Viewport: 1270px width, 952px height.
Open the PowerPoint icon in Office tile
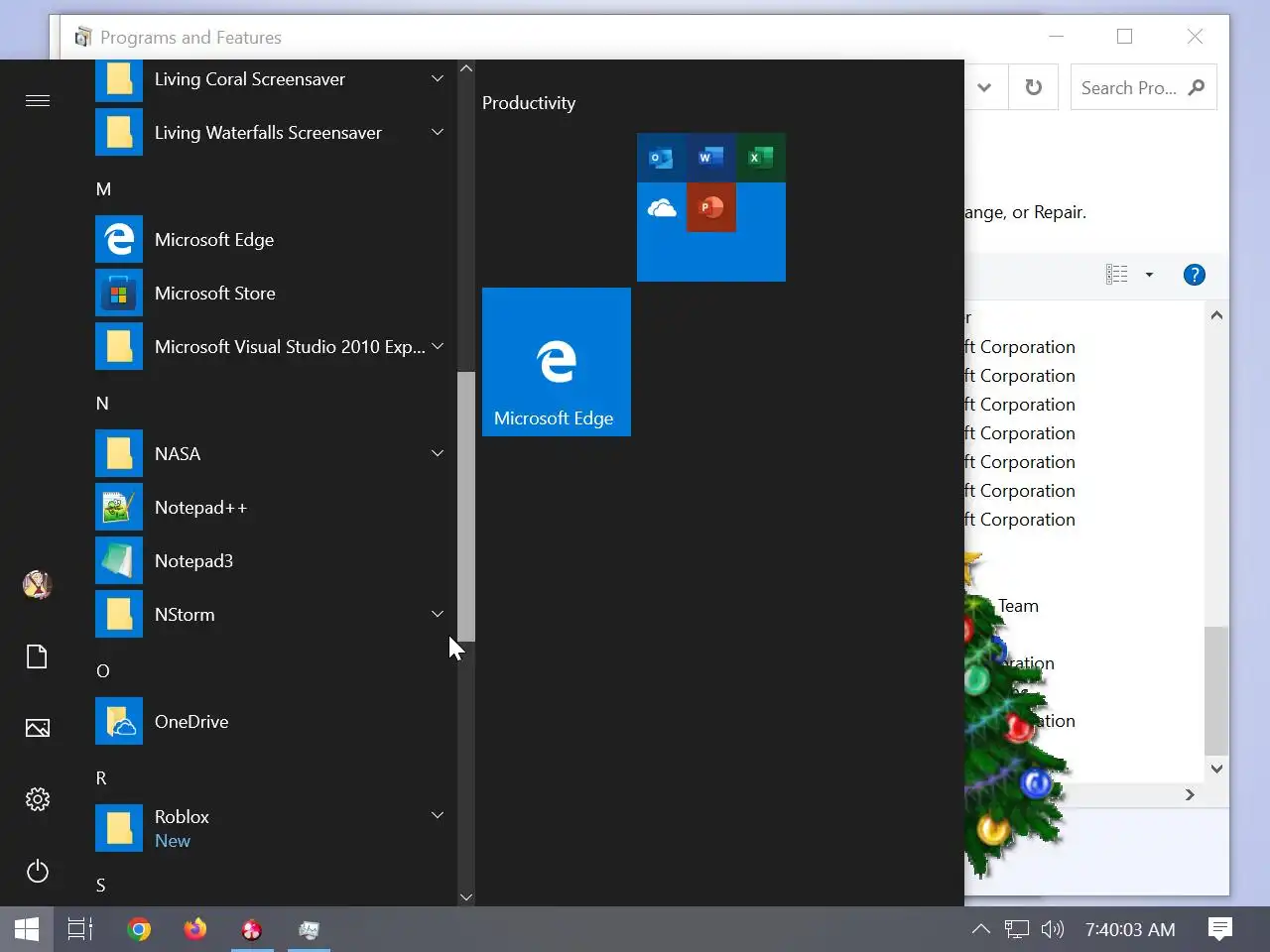710,207
